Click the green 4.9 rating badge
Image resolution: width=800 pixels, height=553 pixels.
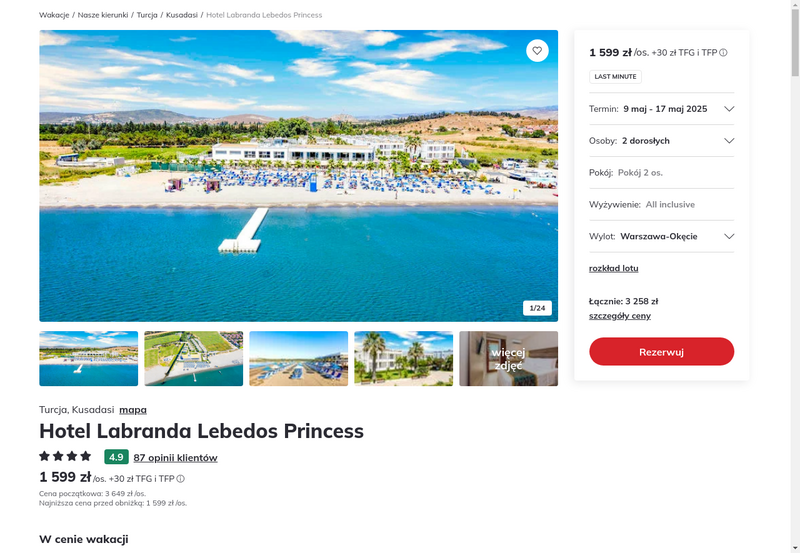(116, 457)
